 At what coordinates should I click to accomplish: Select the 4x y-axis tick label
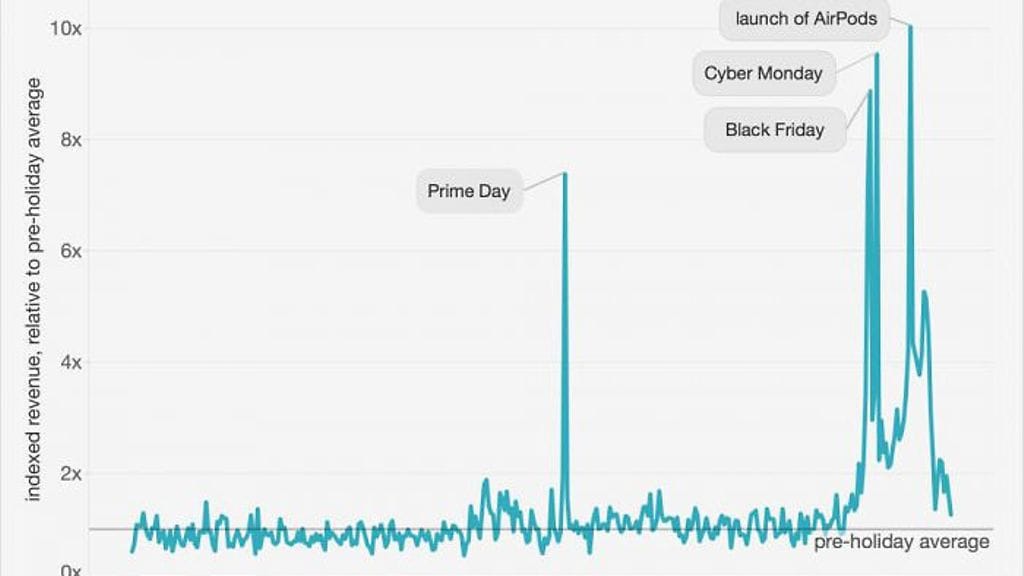69,362
